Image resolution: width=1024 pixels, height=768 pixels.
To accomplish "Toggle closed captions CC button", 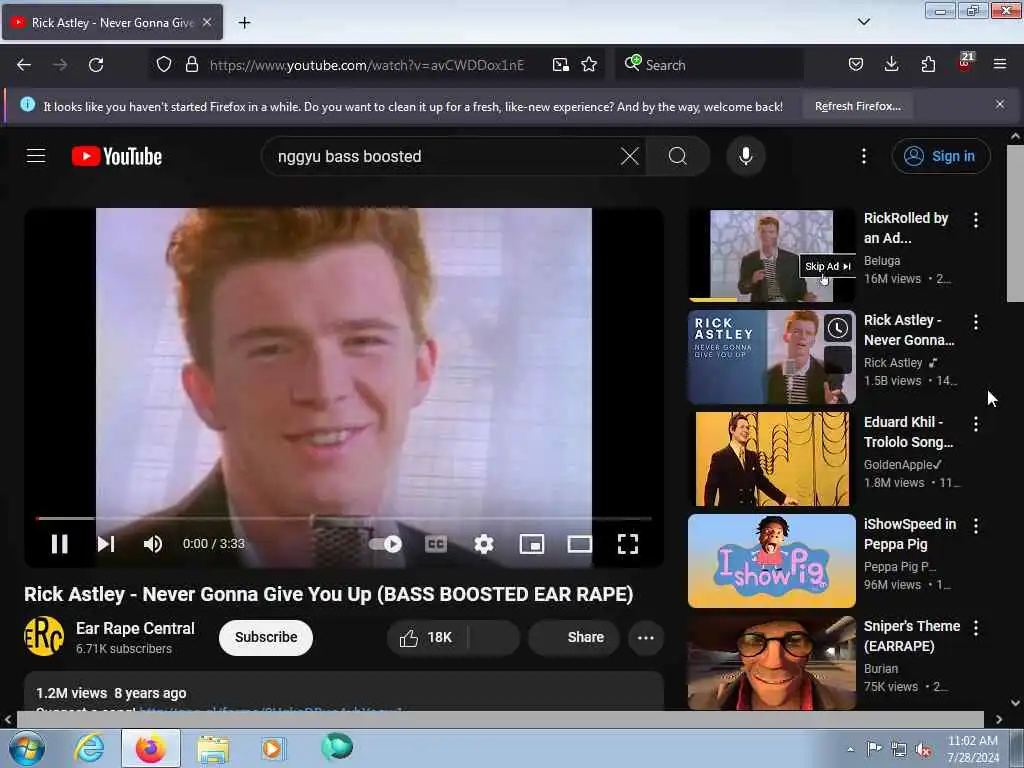I will pyautogui.click(x=436, y=544).
